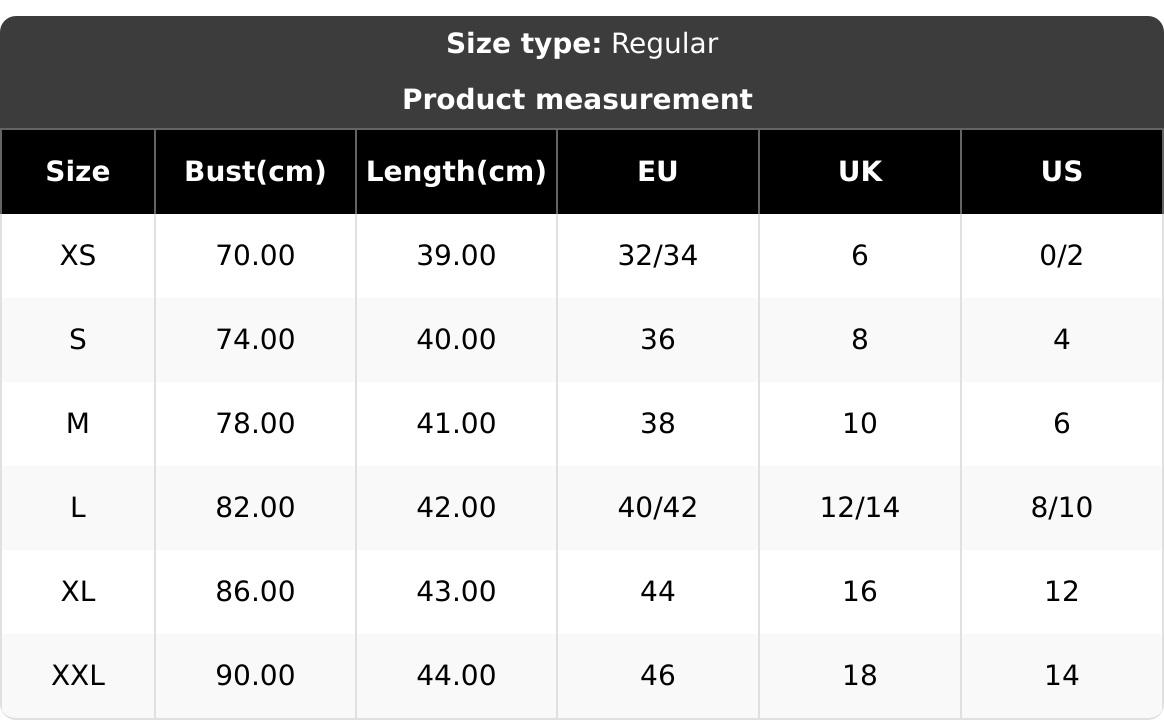Viewport: 1164px width, 720px height.
Task: Select the Length(cm) column header
Action: click(456, 172)
